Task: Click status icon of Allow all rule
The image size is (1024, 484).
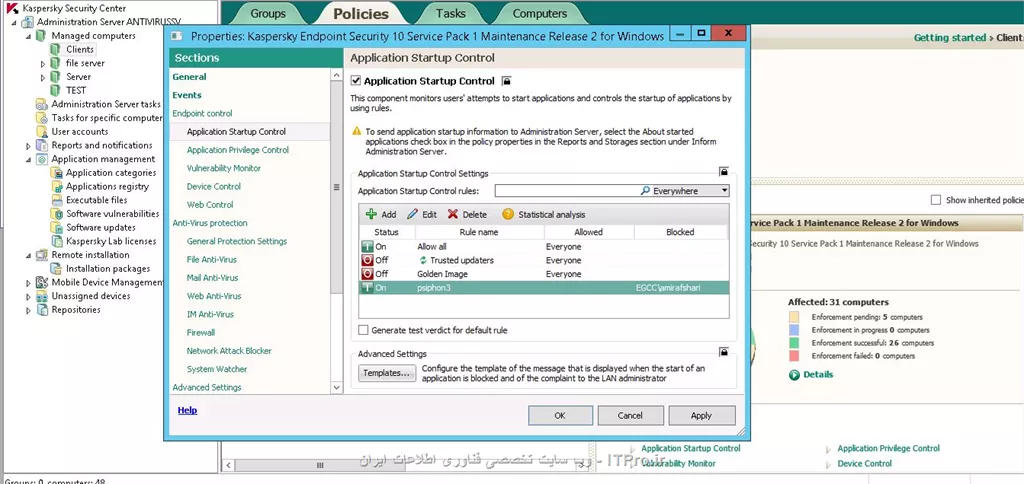Action: (x=366, y=247)
